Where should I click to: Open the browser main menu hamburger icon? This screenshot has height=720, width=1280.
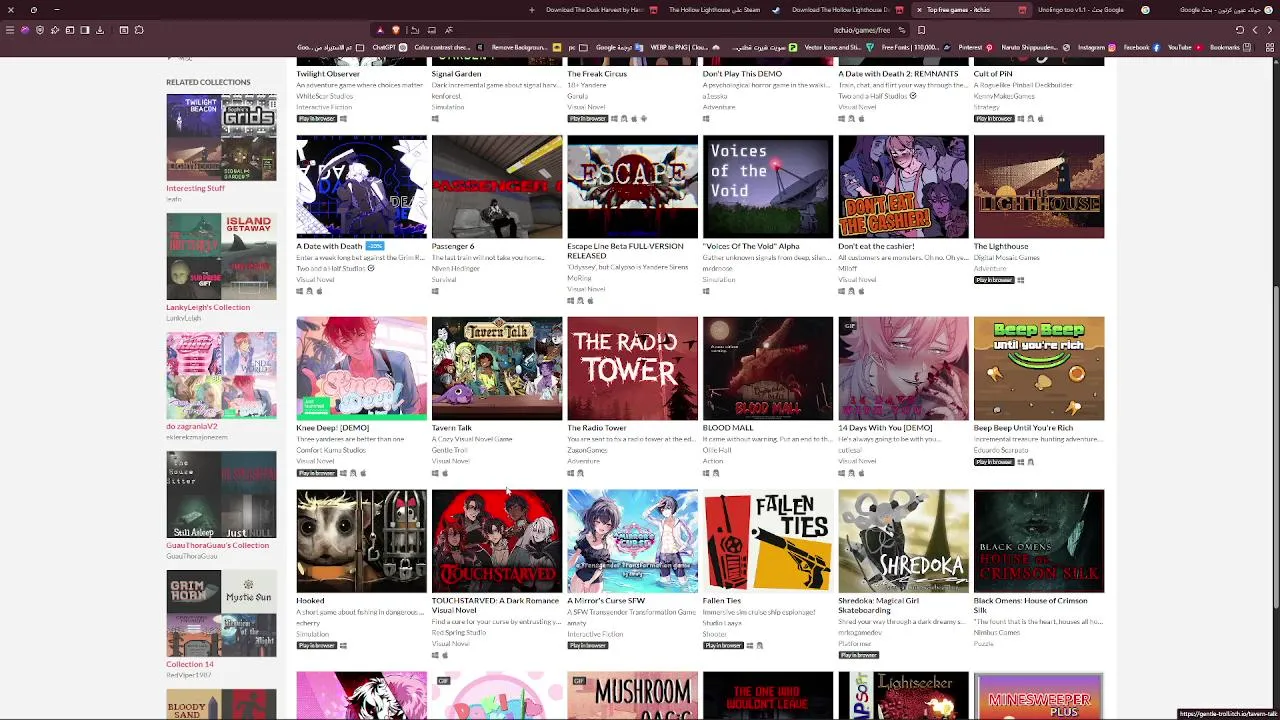(9, 30)
